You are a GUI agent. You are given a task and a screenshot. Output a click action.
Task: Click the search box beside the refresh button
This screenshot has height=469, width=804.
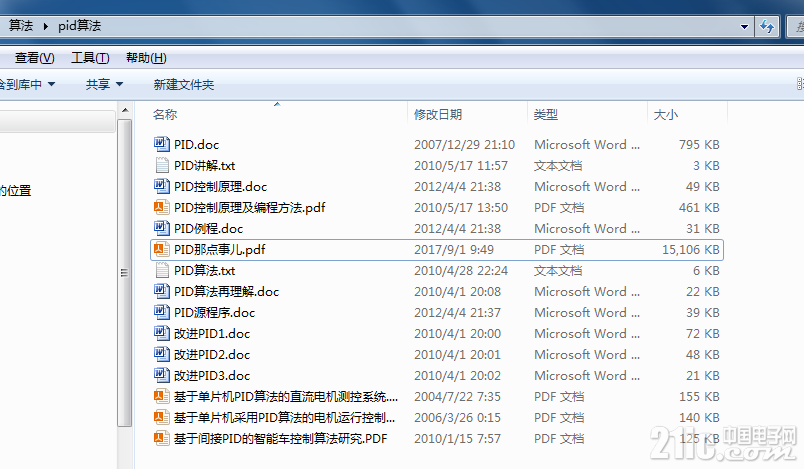(x=796, y=26)
